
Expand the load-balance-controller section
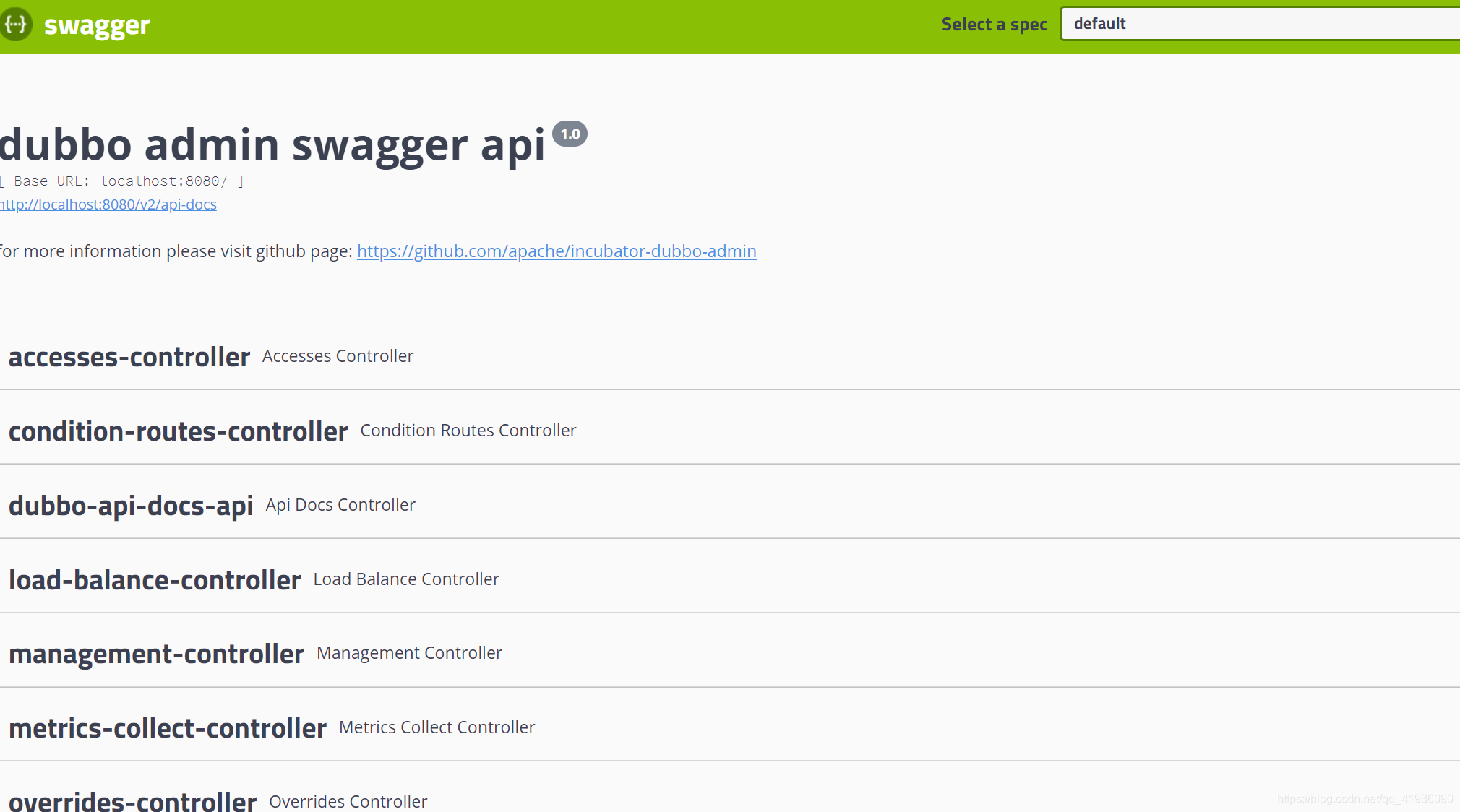[155, 580]
